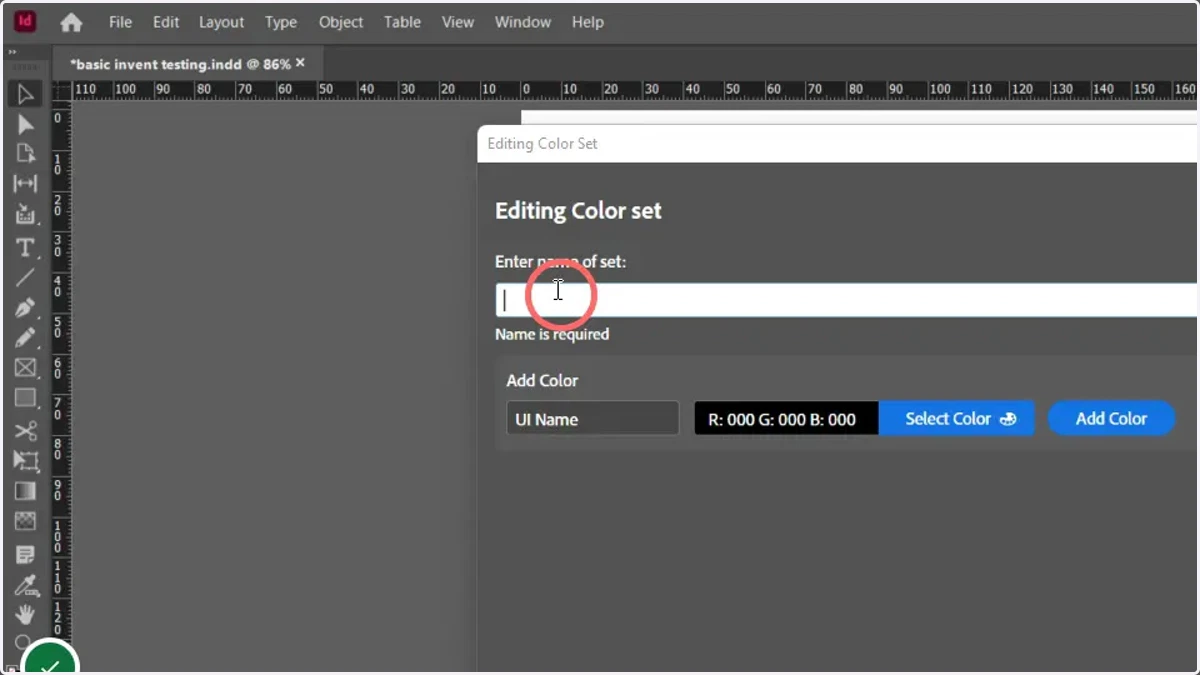The height and width of the screenshot is (675, 1200).
Task: Click the Select Color button
Action: click(x=956, y=419)
